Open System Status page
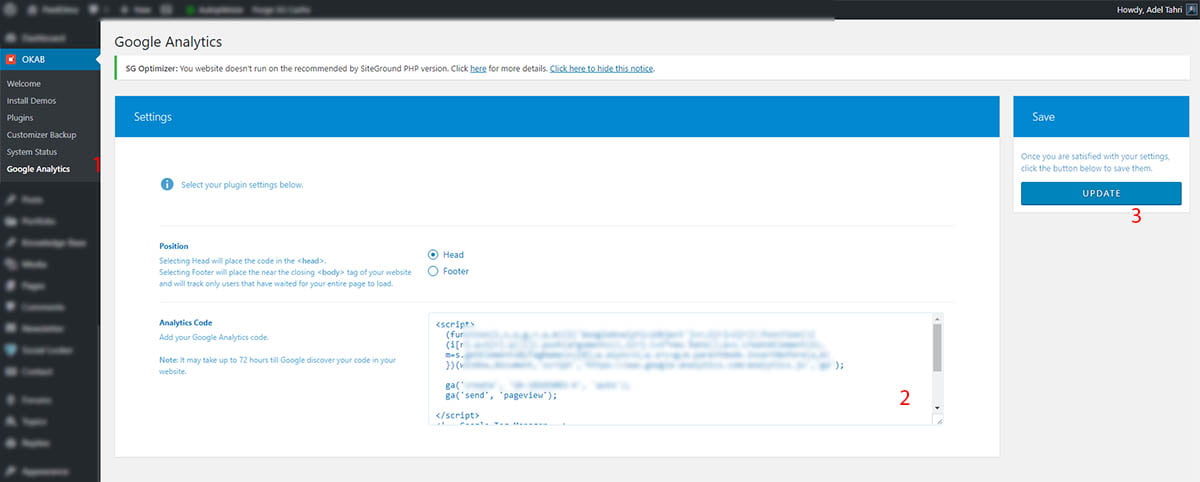Screen dimensions: 1200x482 (x=32, y=152)
